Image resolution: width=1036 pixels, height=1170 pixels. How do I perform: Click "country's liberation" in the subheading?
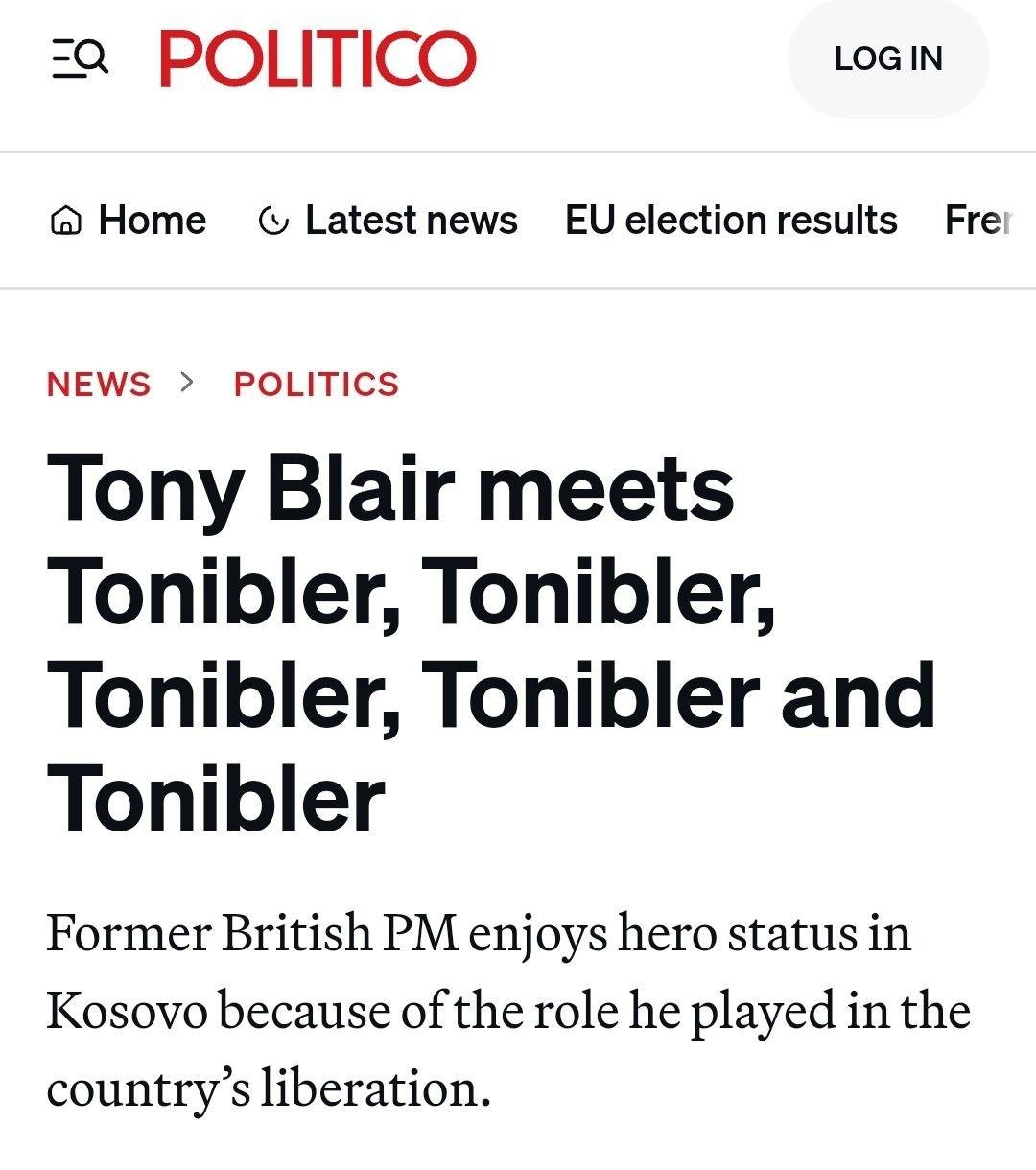(x=268, y=1088)
